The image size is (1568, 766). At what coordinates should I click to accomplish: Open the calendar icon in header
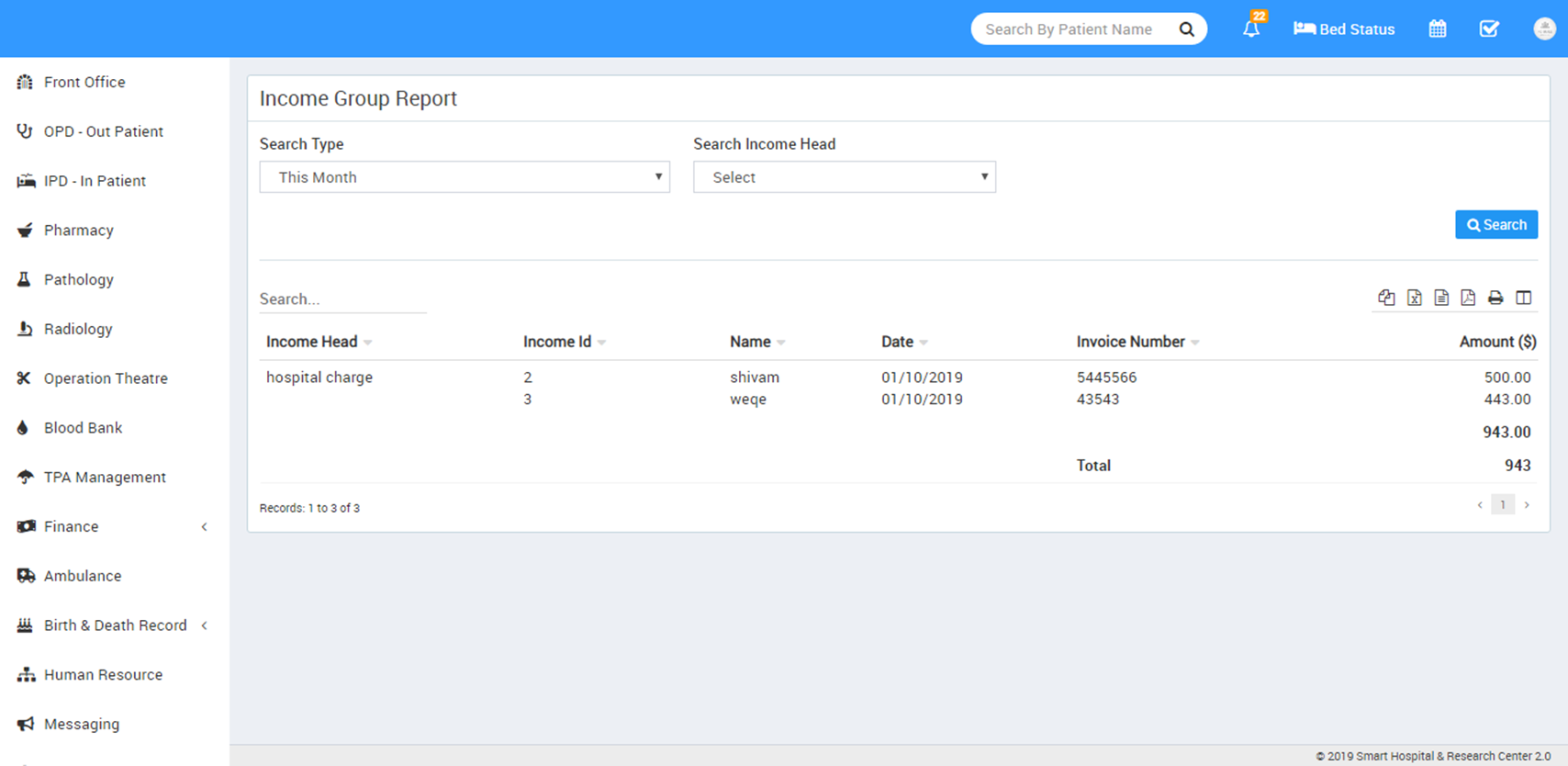click(1438, 28)
